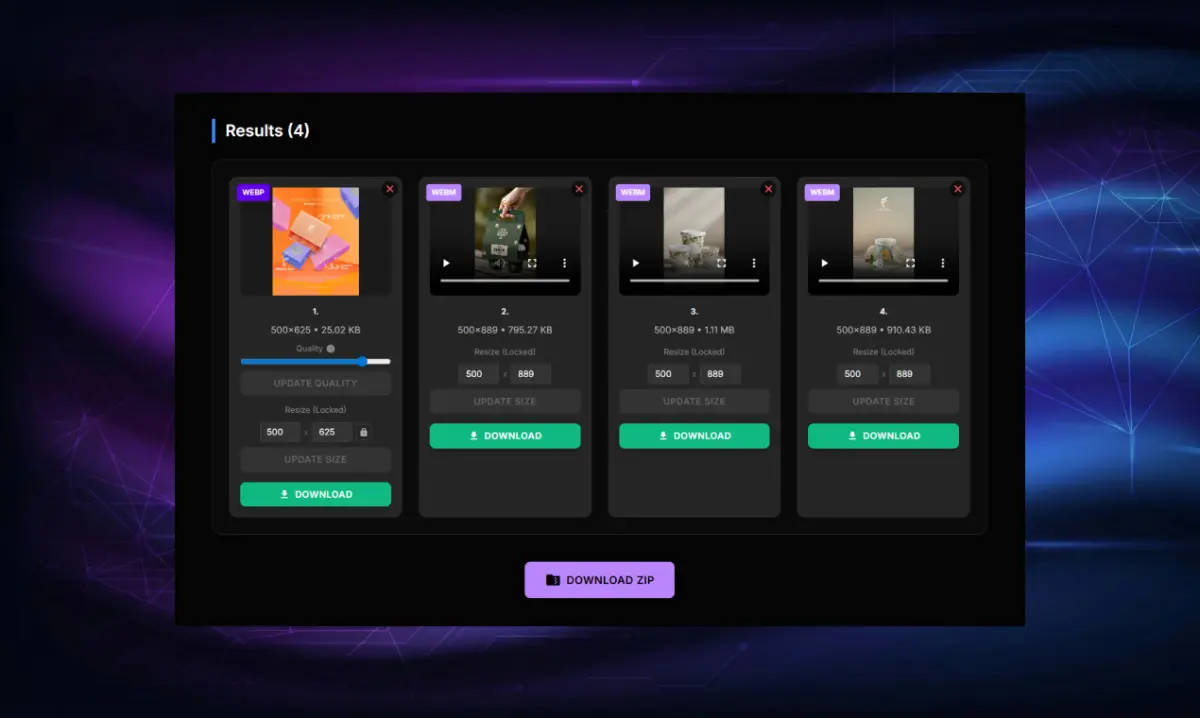The image size is (1200, 718).
Task: Open the more-options menu on video 2
Action: [x=564, y=262]
